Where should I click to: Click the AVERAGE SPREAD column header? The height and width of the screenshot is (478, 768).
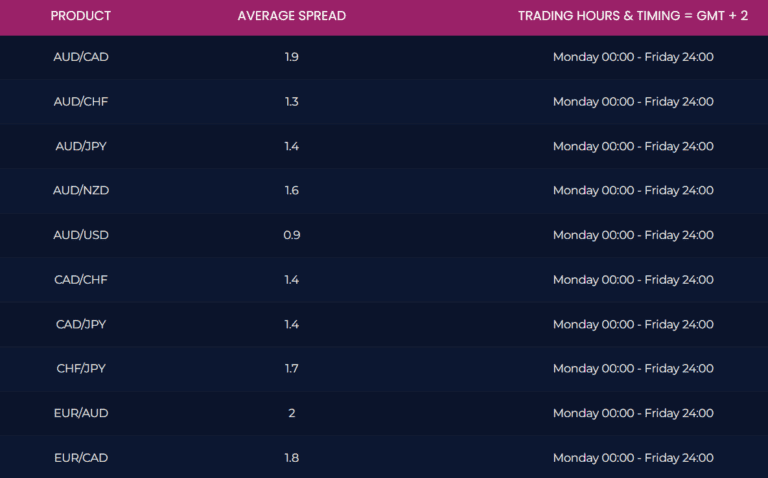[291, 16]
